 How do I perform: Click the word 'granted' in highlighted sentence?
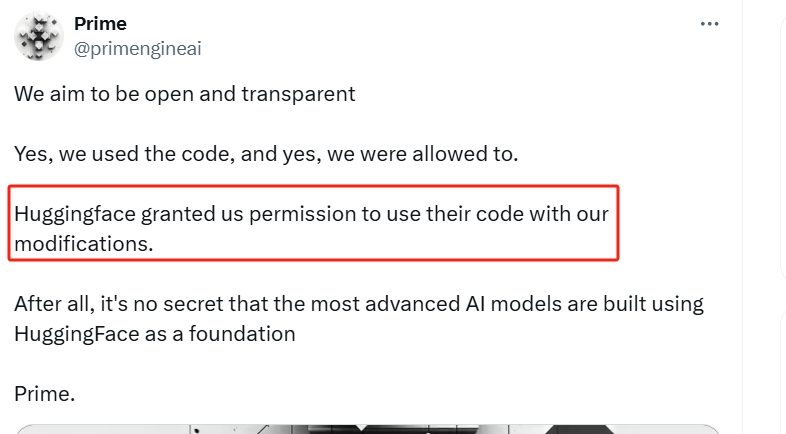[178, 214]
